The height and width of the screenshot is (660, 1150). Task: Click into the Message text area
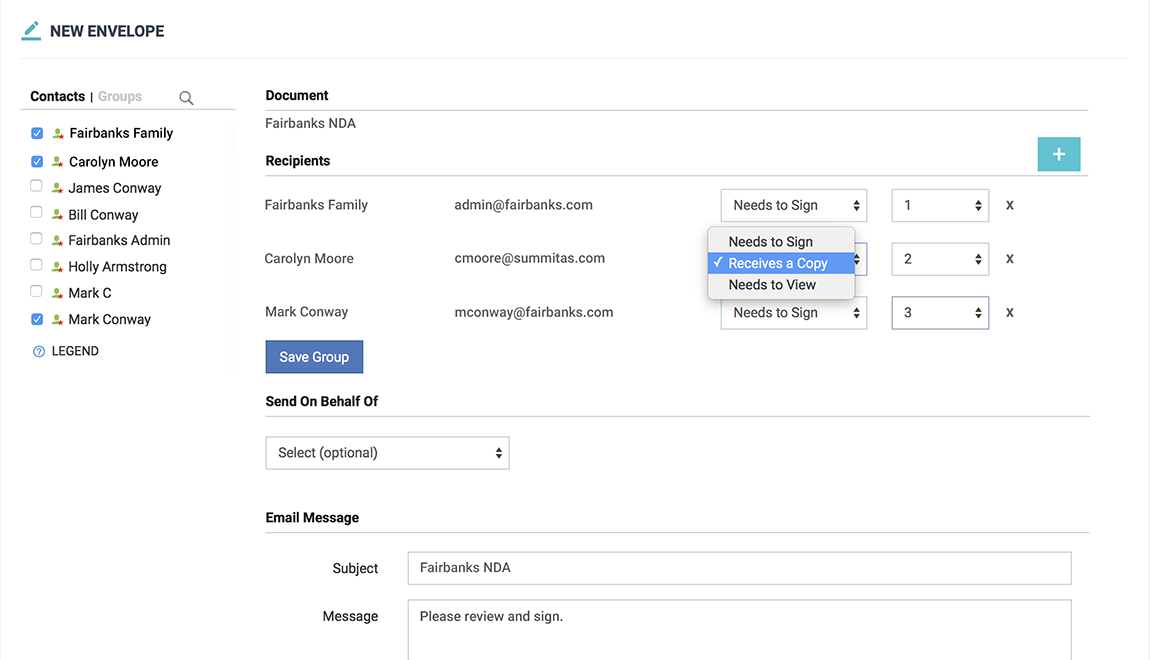(739, 628)
